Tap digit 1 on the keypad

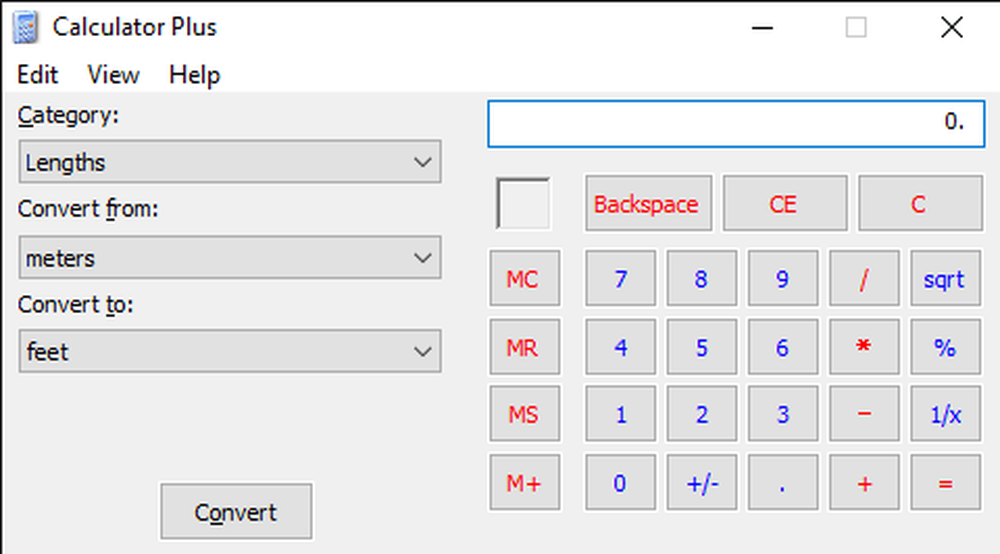(620, 414)
